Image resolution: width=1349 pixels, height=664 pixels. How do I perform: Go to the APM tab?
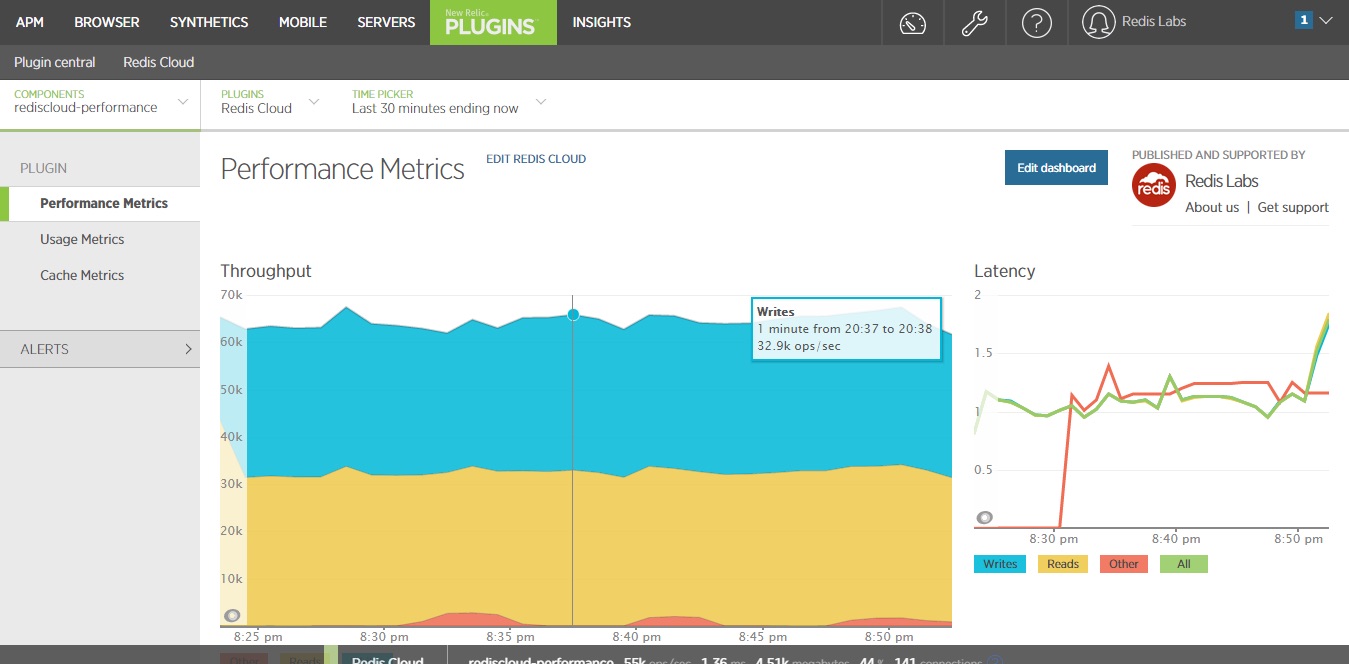pos(30,22)
